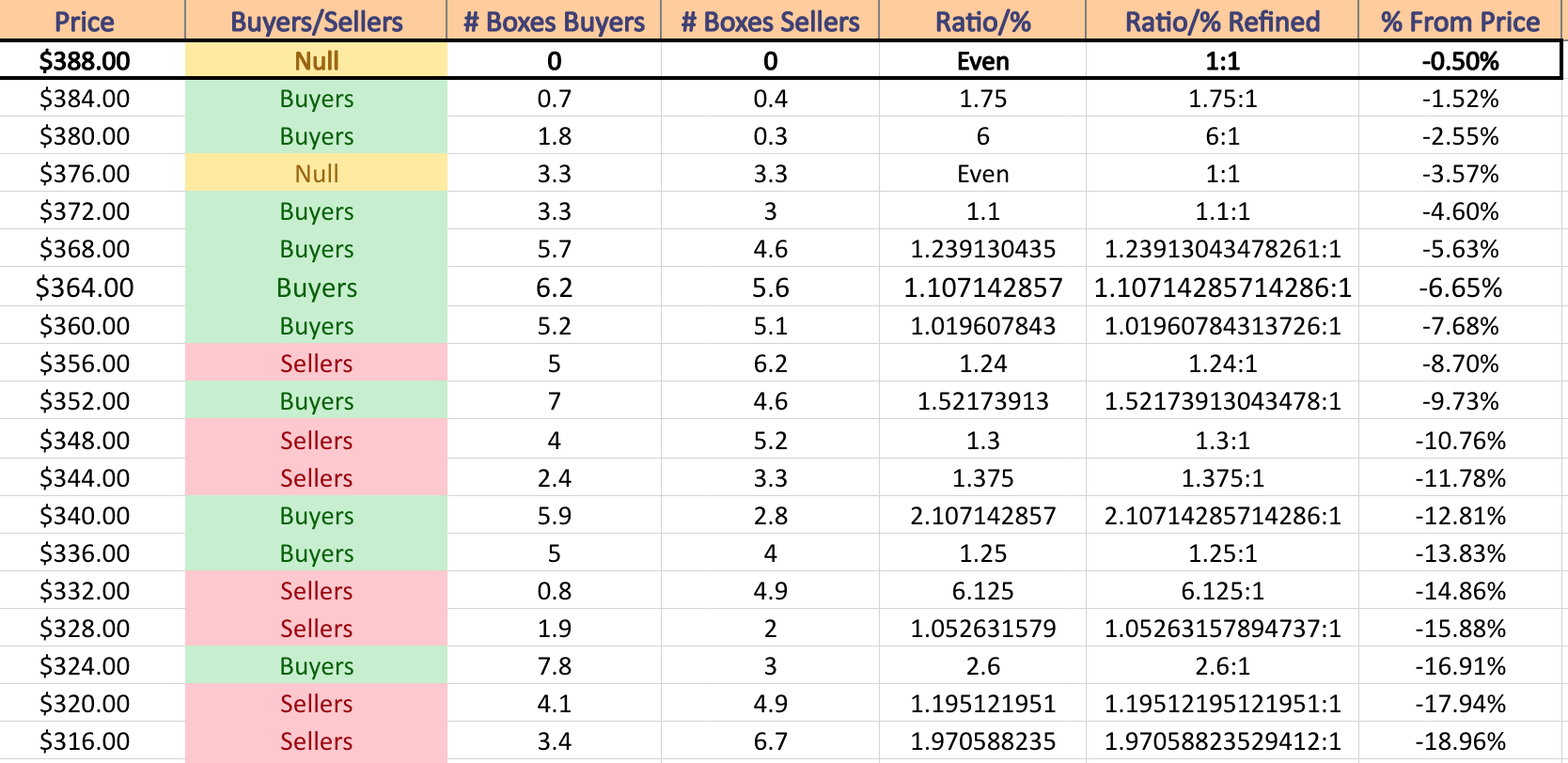The image size is (1568, 763).
Task: Select the -6.65% cell
Action: click(x=1460, y=288)
